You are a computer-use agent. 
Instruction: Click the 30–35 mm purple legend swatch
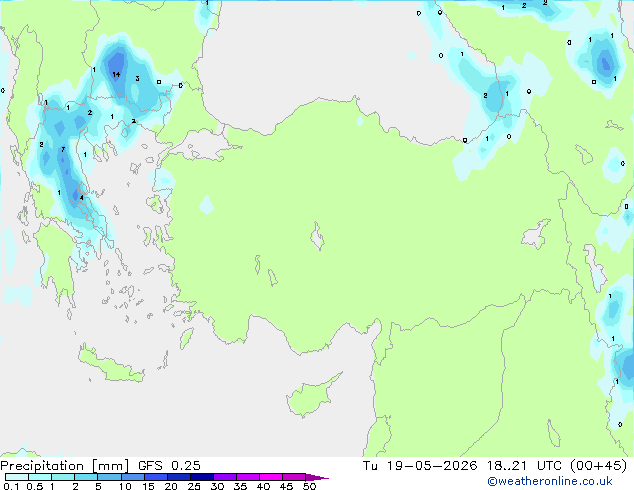225,477
